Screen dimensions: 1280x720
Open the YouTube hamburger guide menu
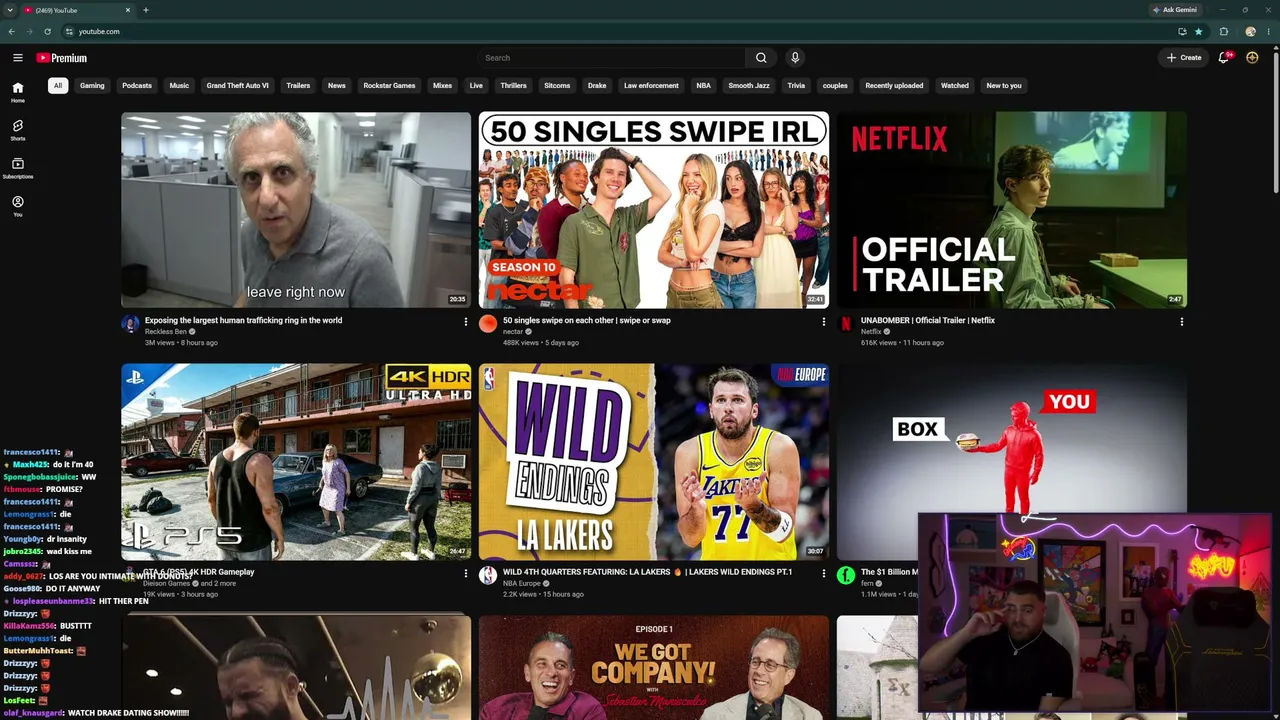(18, 58)
